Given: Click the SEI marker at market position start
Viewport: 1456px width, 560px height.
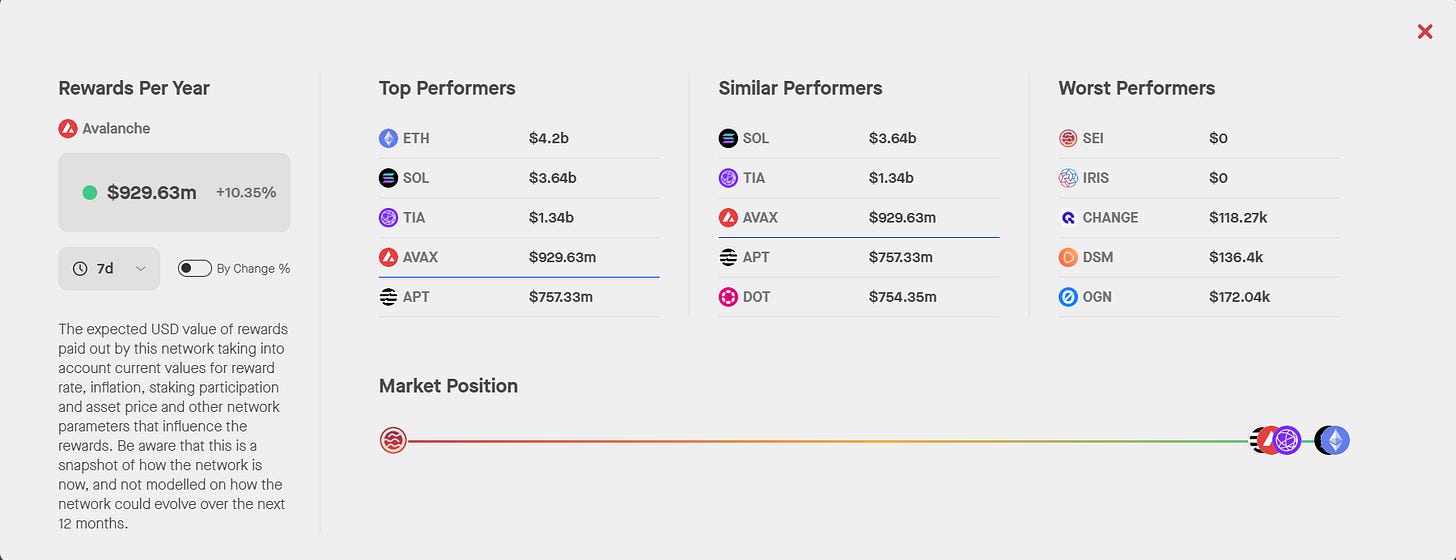Looking at the screenshot, I should (x=393, y=440).
